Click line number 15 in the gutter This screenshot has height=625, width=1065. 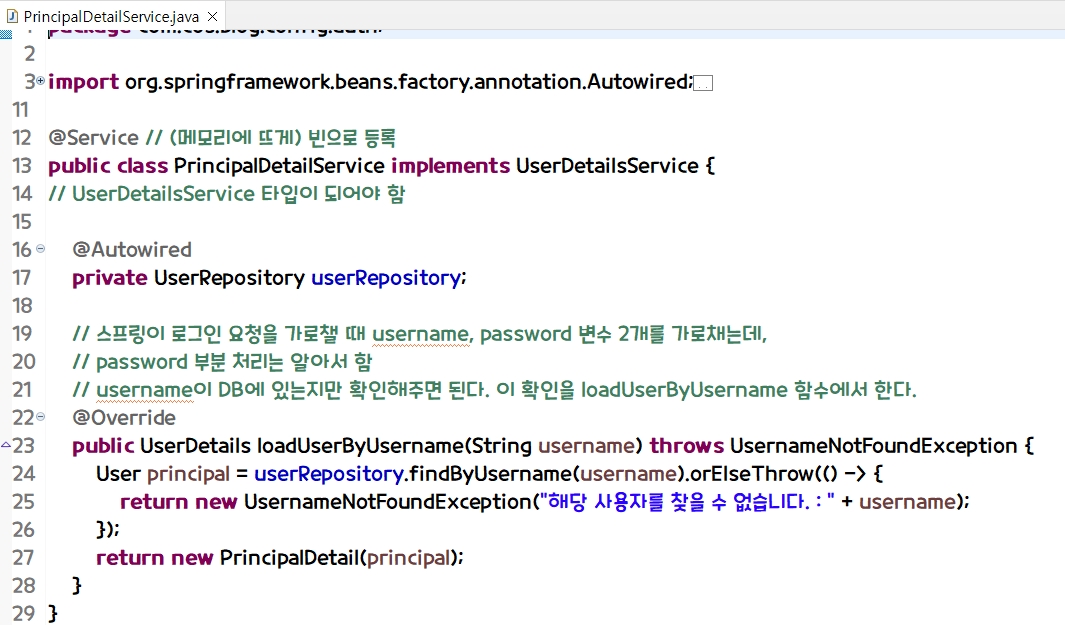coord(22,222)
